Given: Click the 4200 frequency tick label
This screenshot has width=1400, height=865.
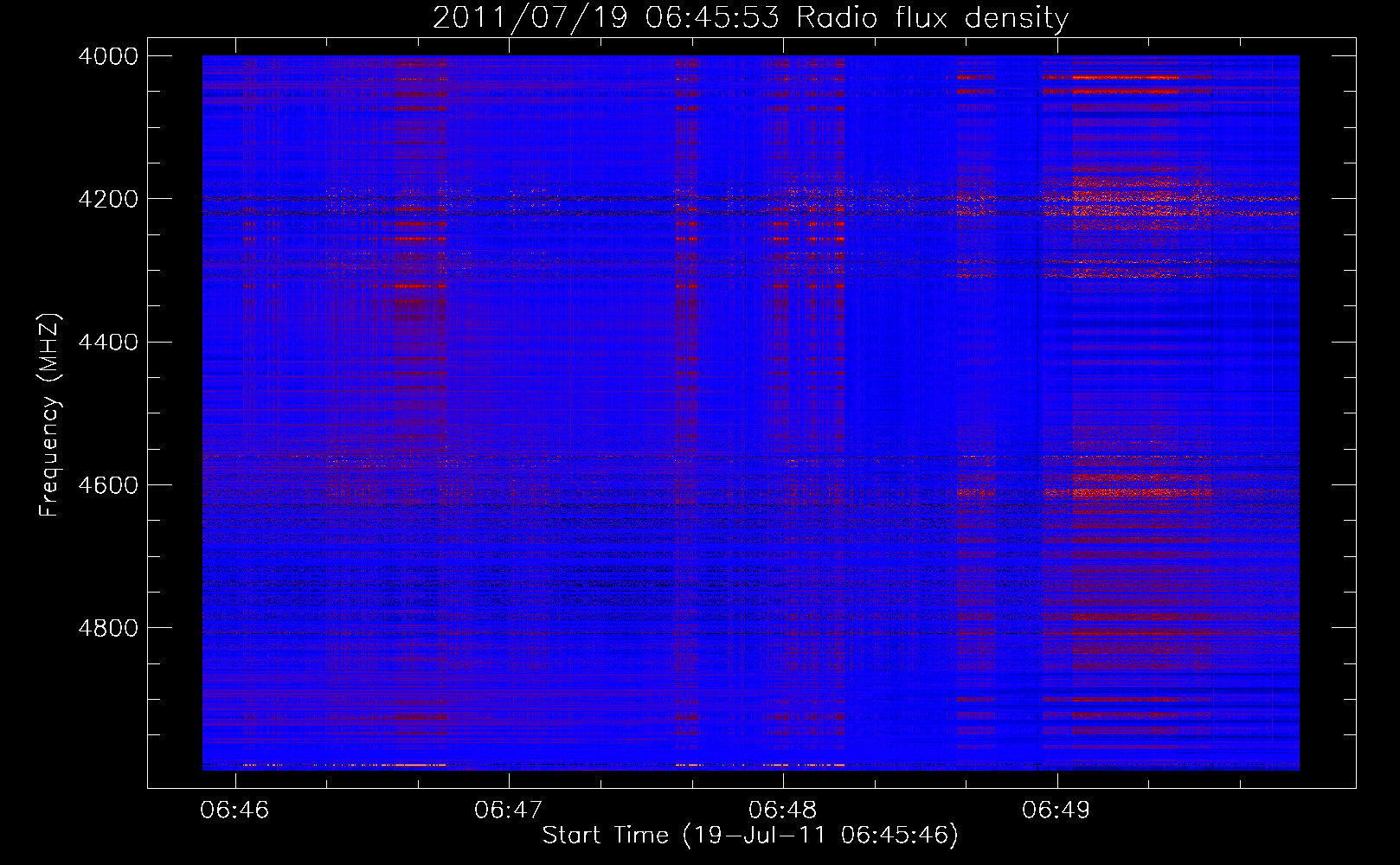Looking at the screenshot, I should point(107,199).
